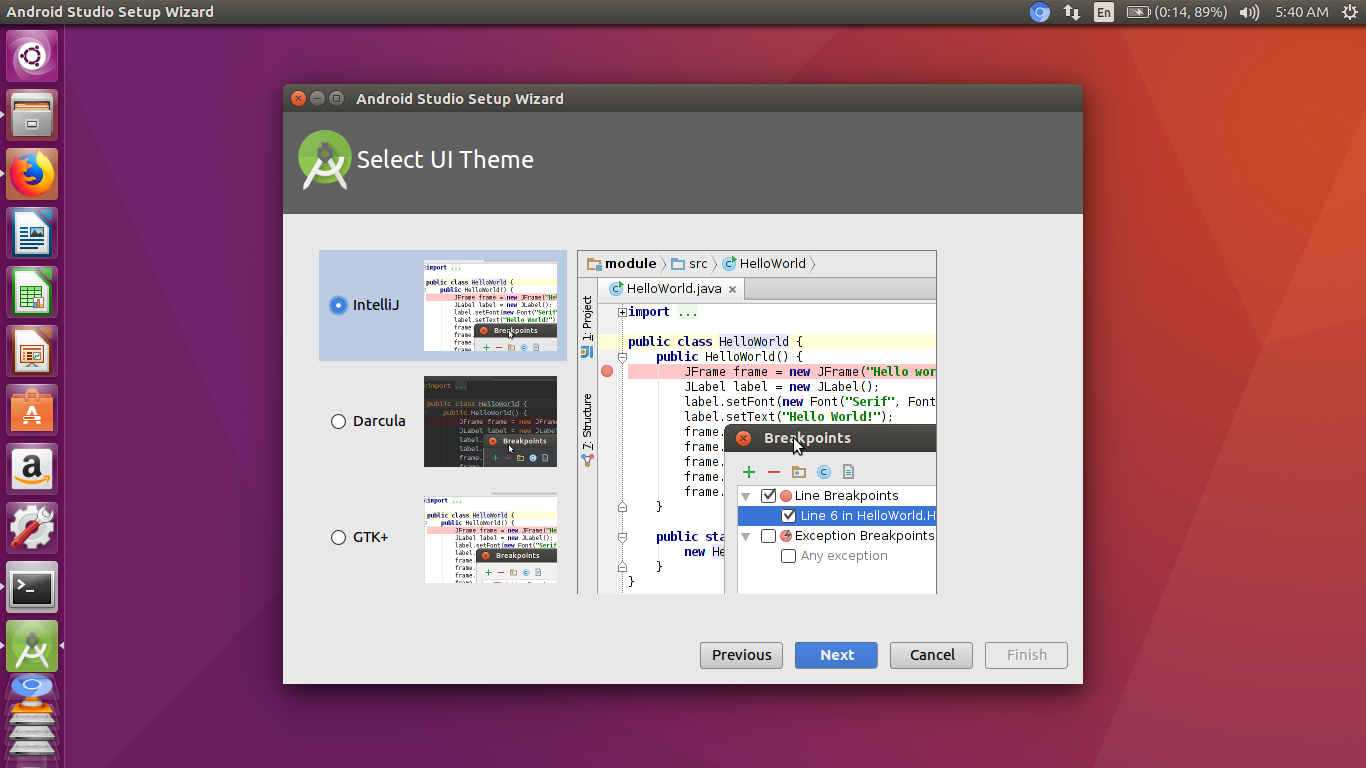Screen dimensions: 1366x768
Task: Cancel the setup wizard
Action: click(x=931, y=655)
